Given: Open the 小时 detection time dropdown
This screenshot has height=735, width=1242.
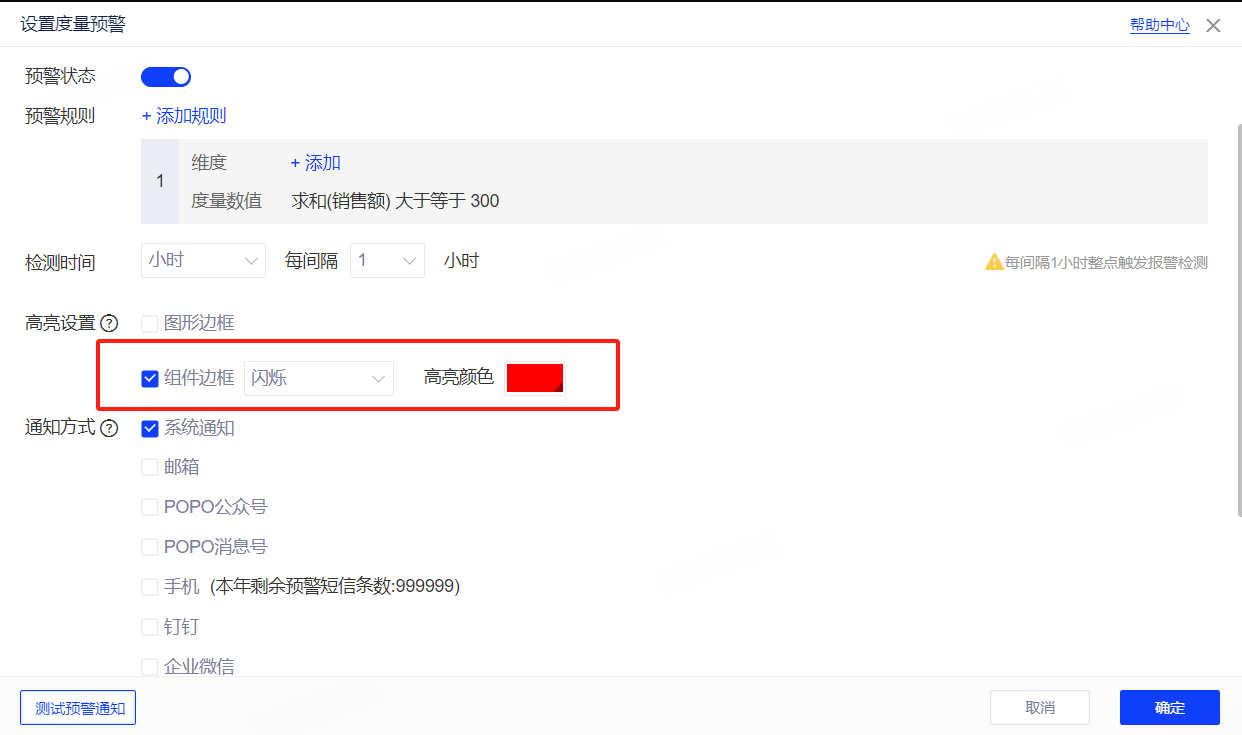Looking at the screenshot, I should pyautogui.click(x=203, y=261).
